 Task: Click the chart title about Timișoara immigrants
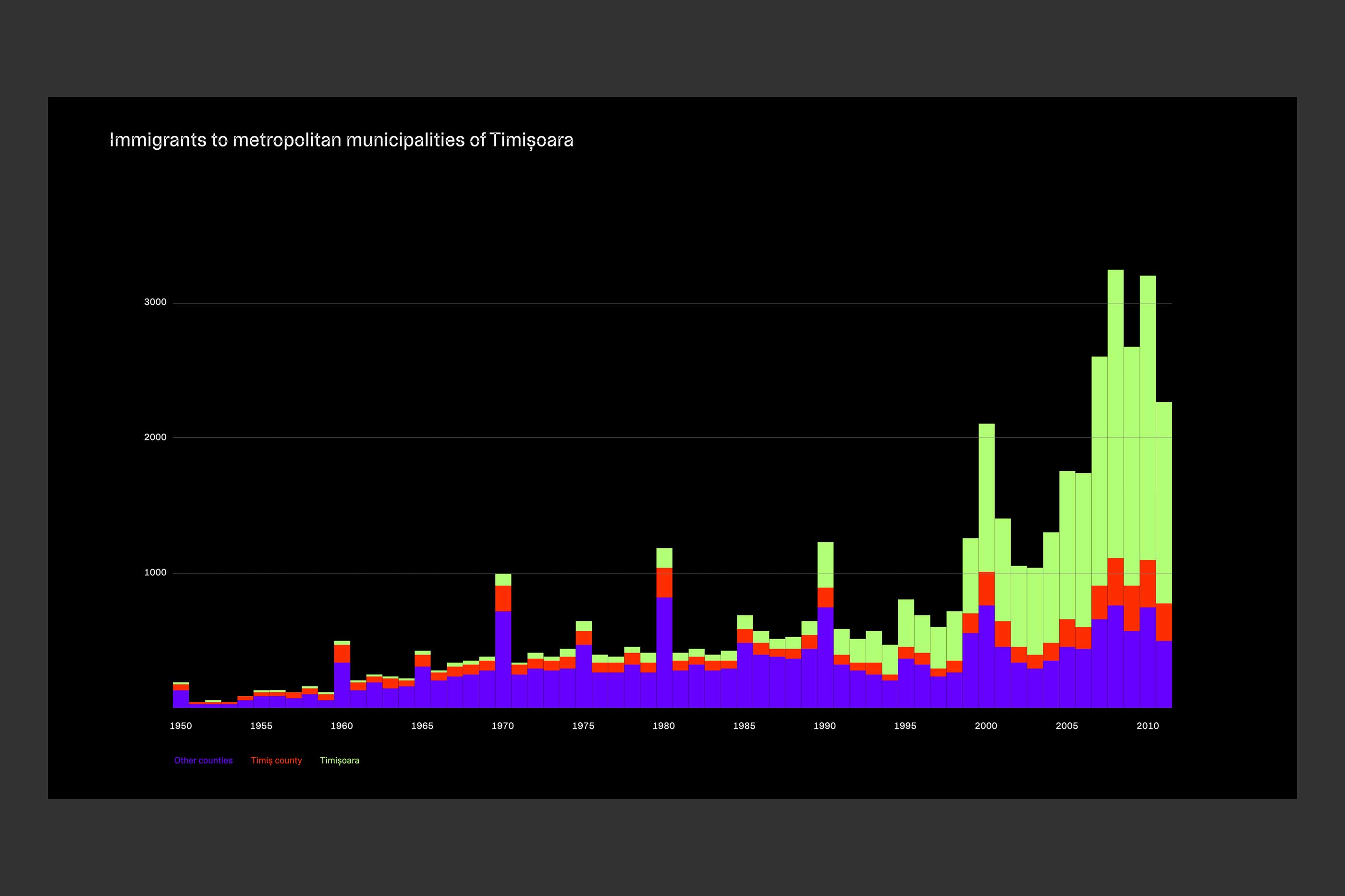click(341, 140)
